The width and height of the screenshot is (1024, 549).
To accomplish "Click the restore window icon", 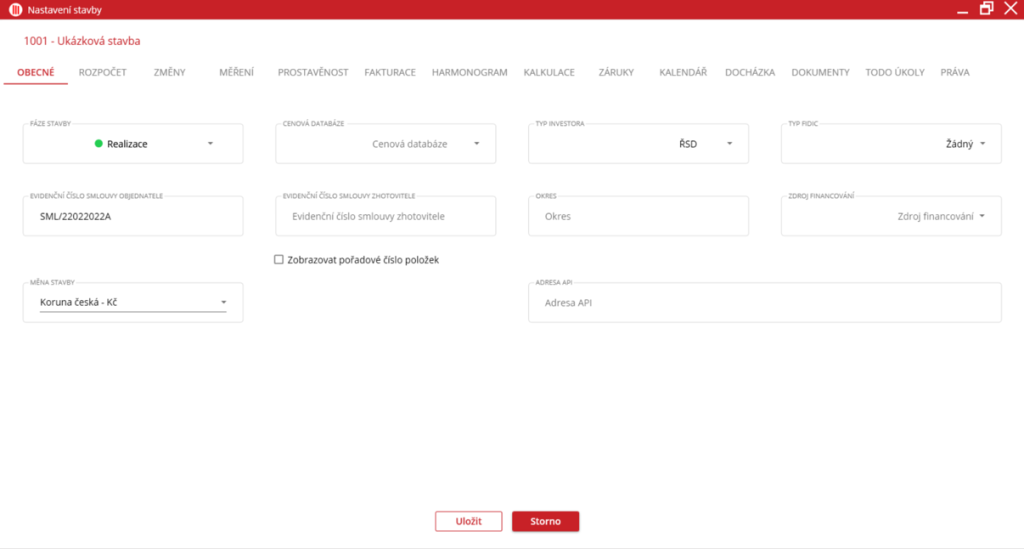I will (986, 9).
